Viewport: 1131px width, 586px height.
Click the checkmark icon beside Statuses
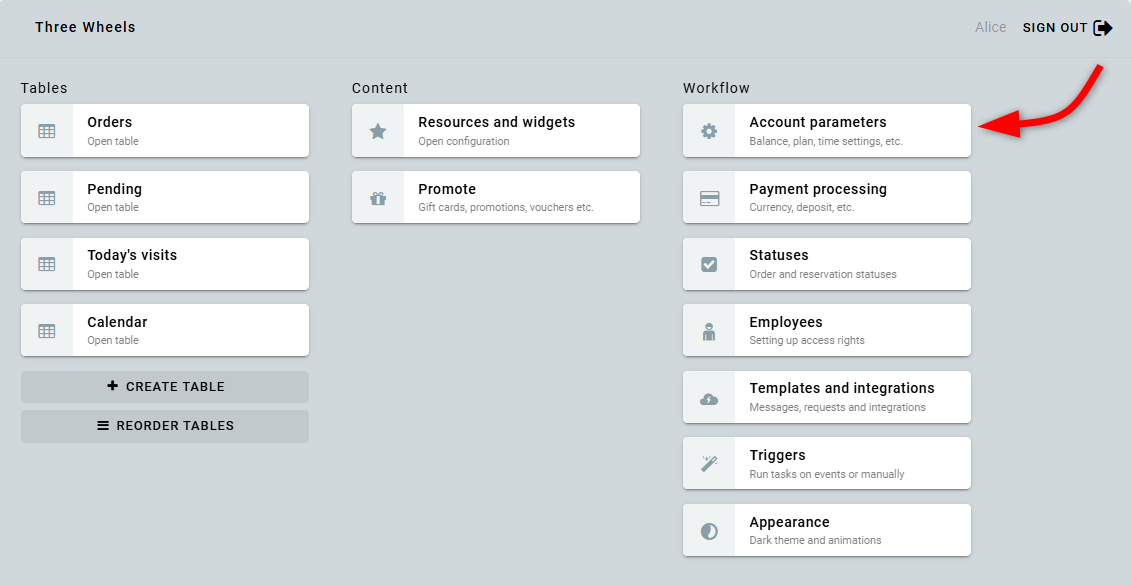(x=709, y=264)
